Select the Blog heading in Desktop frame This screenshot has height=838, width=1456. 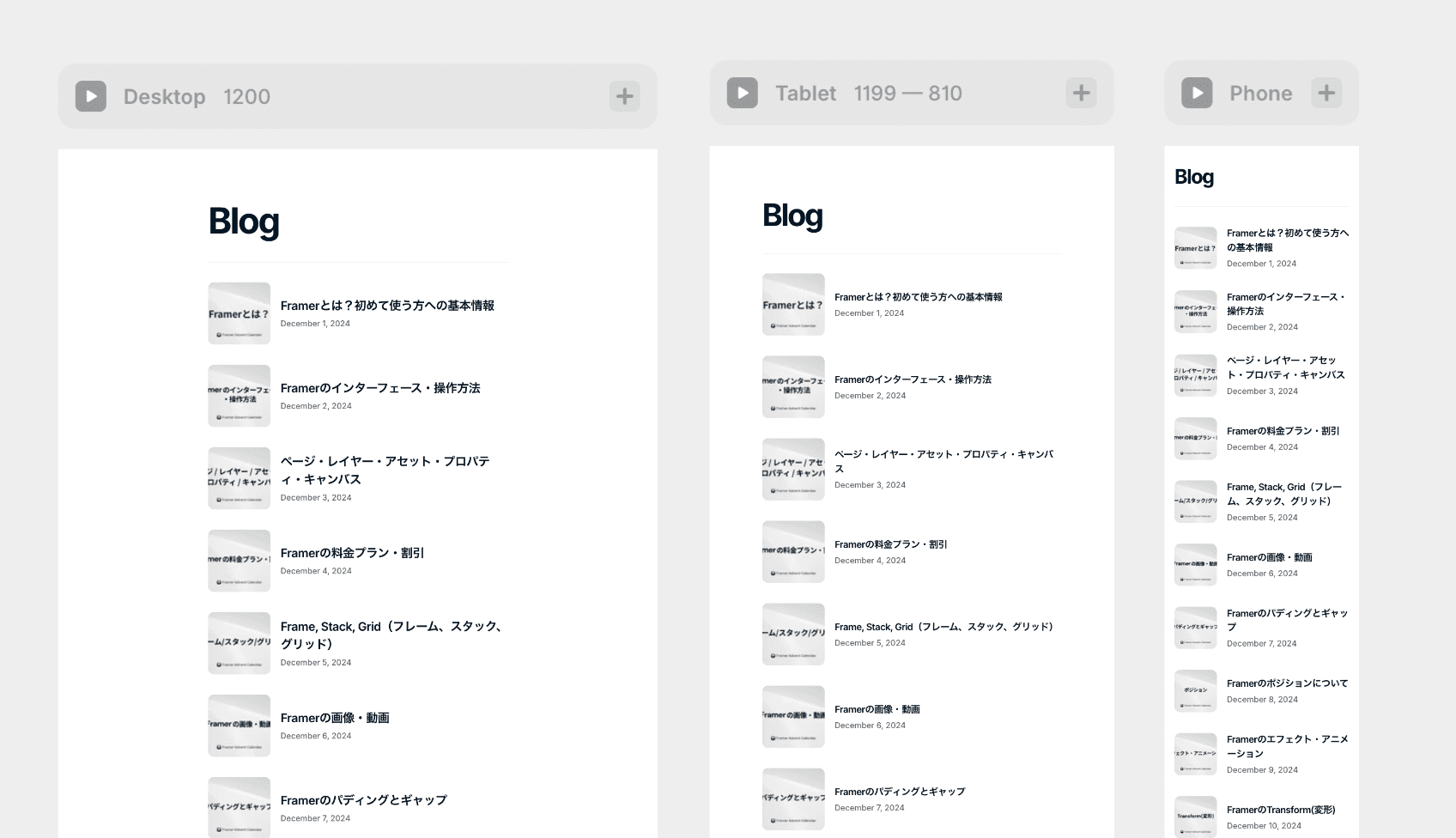(244, 221)
